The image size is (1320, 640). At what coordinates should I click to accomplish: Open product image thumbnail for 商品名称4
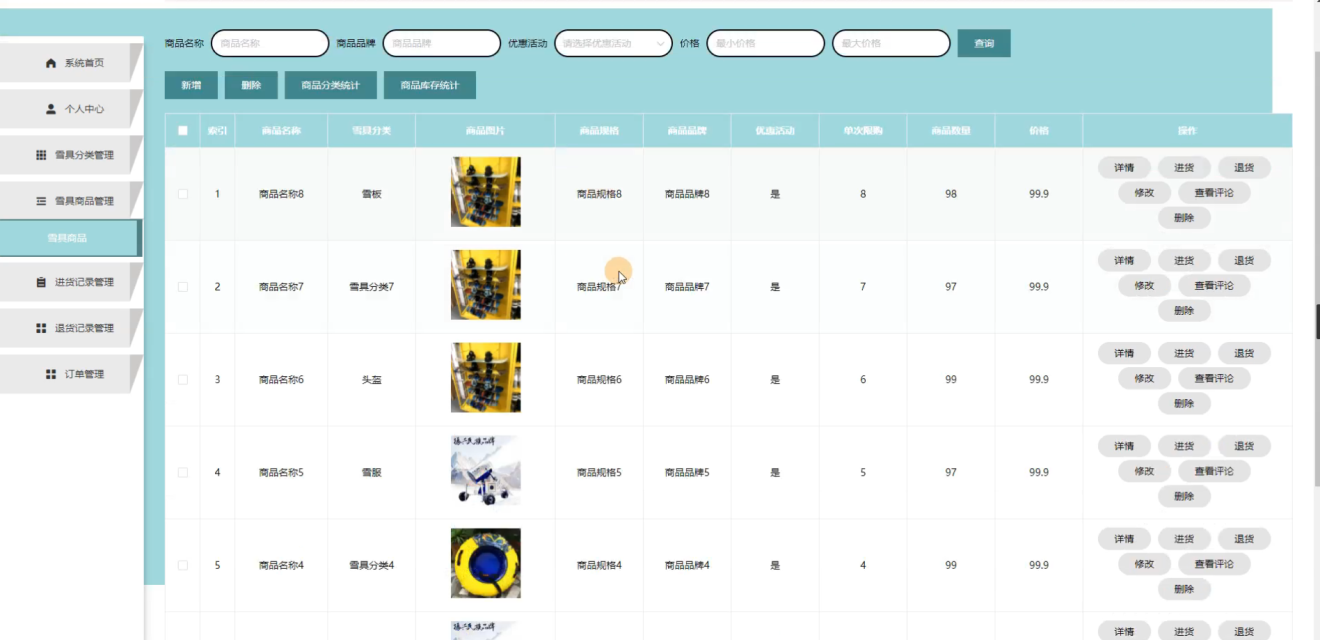(x=486, y=563)
